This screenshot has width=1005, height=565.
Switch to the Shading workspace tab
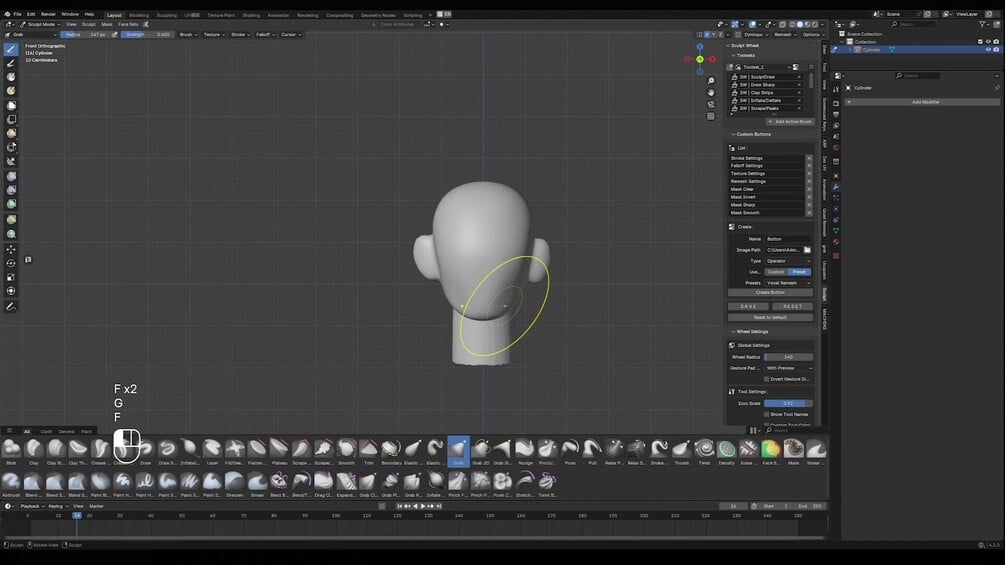click(x=251, y=15)
